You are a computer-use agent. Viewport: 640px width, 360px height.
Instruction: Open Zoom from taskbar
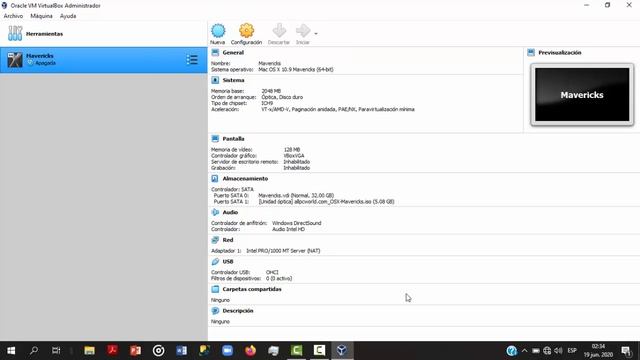[227, 350]
